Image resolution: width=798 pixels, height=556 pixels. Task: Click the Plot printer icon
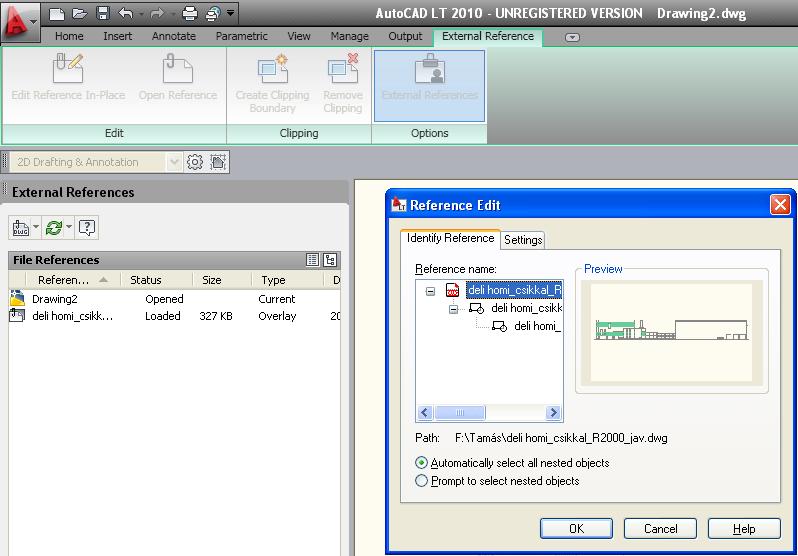(x=189, y=13)
